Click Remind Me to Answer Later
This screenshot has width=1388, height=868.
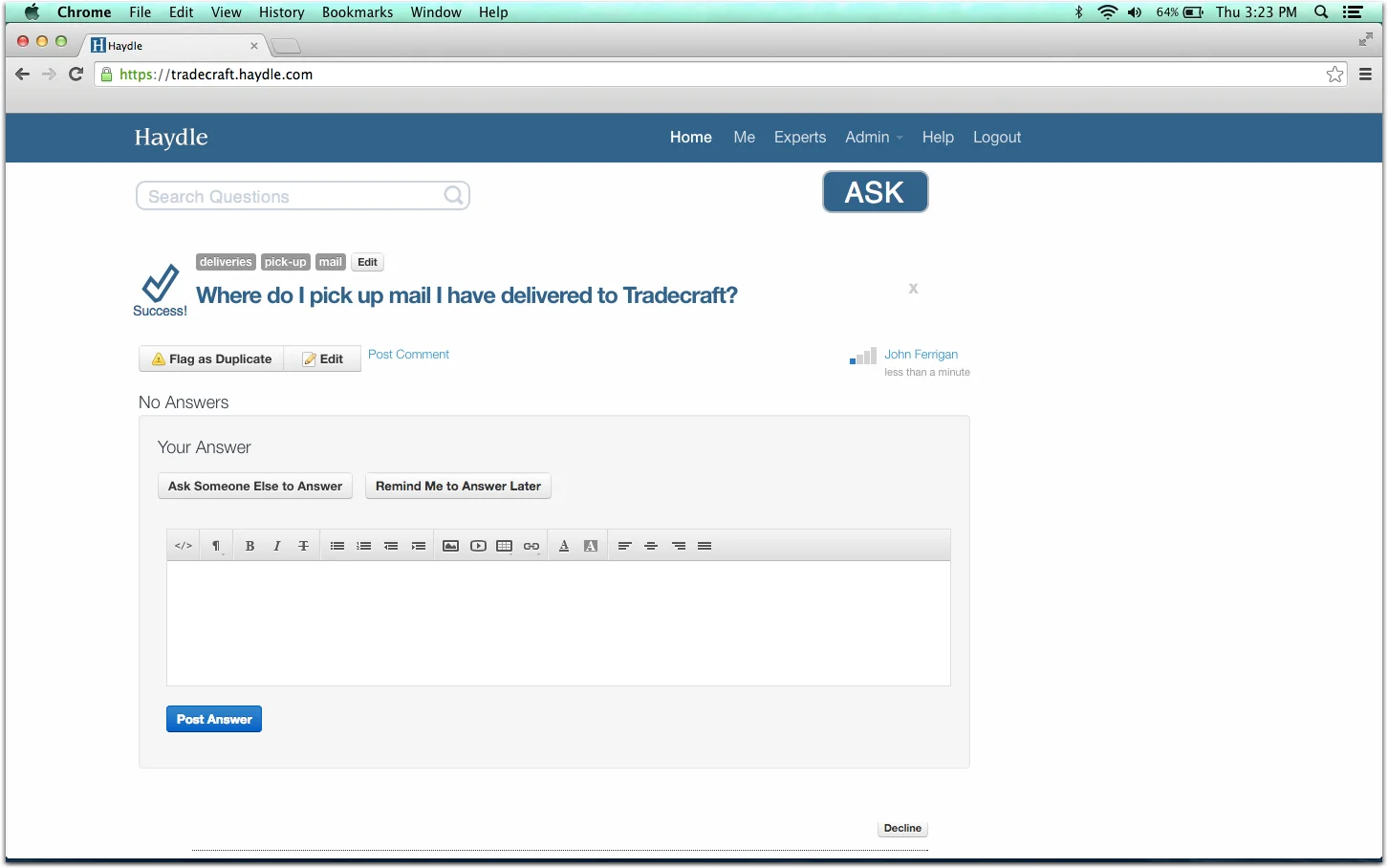pyautogui.click(x=458, y=487)
